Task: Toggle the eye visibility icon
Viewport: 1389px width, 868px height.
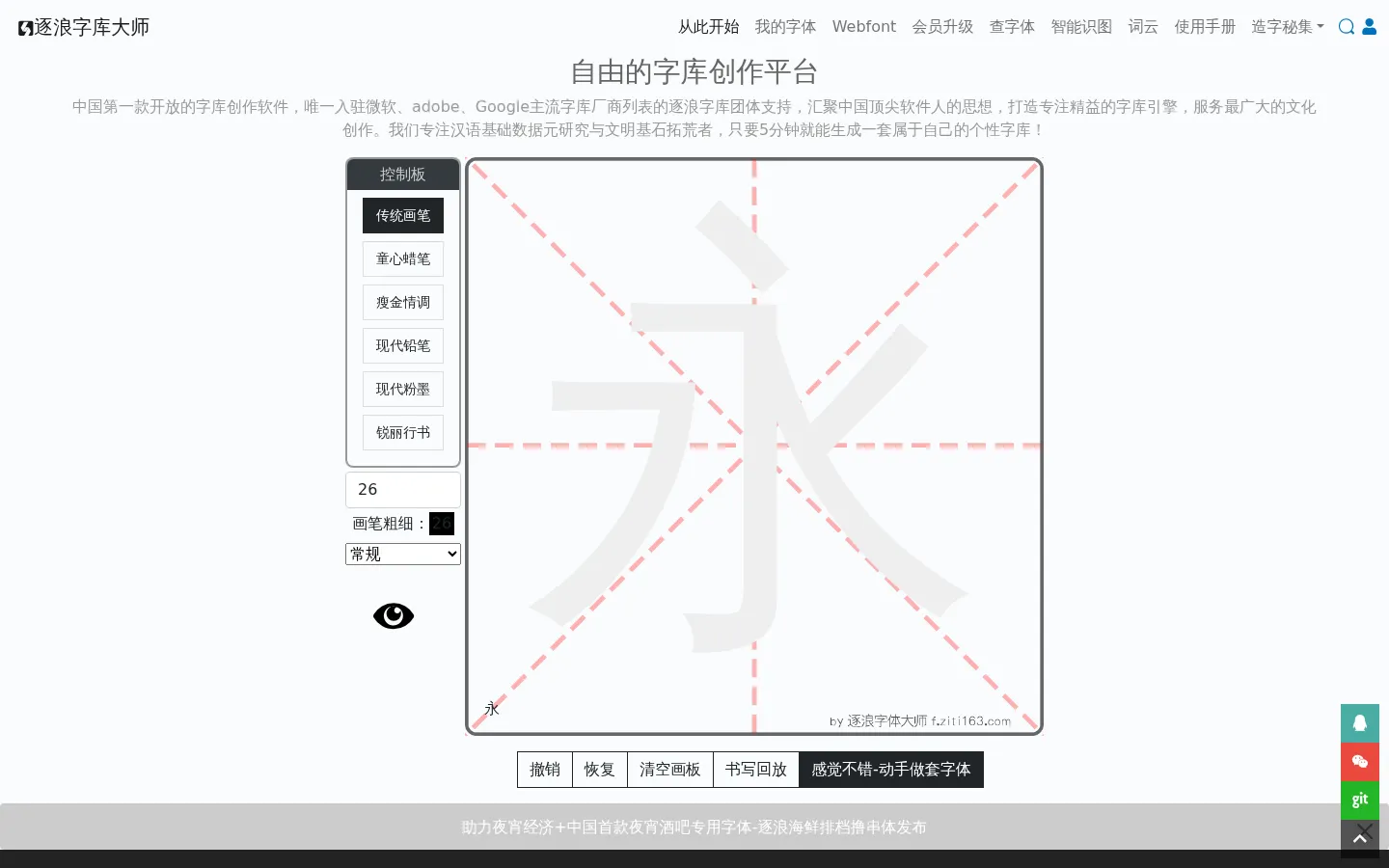Action: pos(394,615)
